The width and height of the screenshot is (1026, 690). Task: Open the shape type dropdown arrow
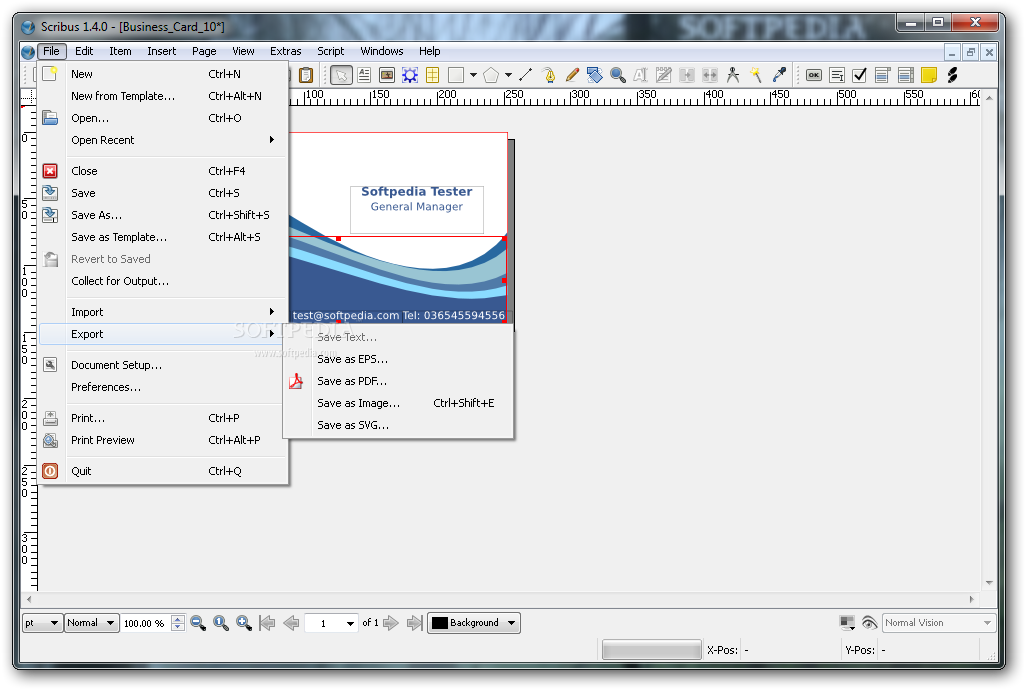click(473, 75)
